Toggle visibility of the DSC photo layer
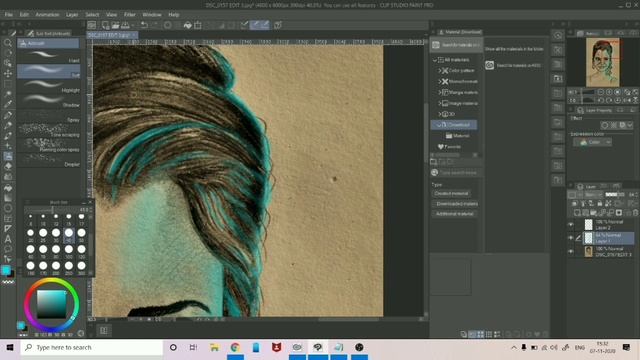Viewport: 640px width, 360px height. coord(571,251)
